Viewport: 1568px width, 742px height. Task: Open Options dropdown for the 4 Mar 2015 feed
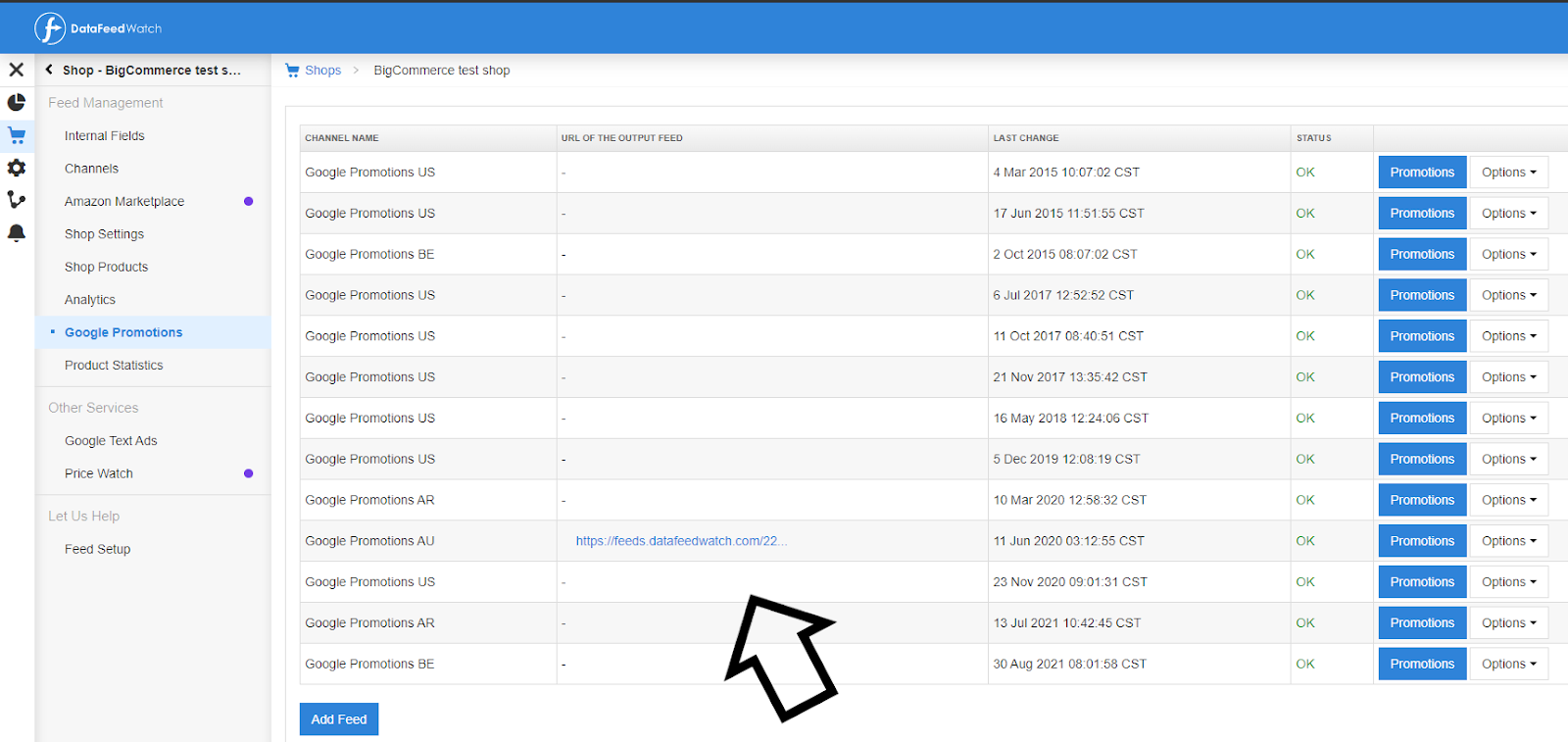[1509, 173]
